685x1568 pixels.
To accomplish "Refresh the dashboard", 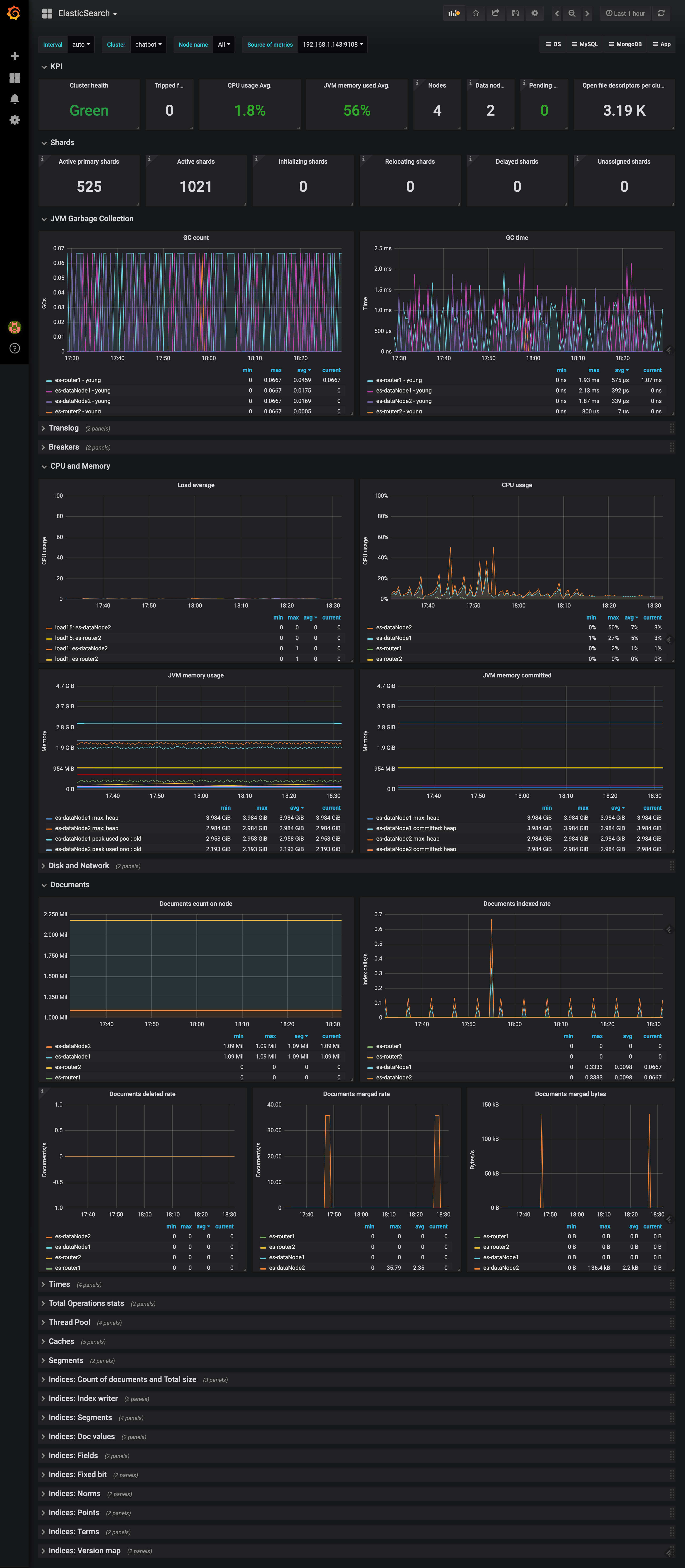I will pos(661,13).
